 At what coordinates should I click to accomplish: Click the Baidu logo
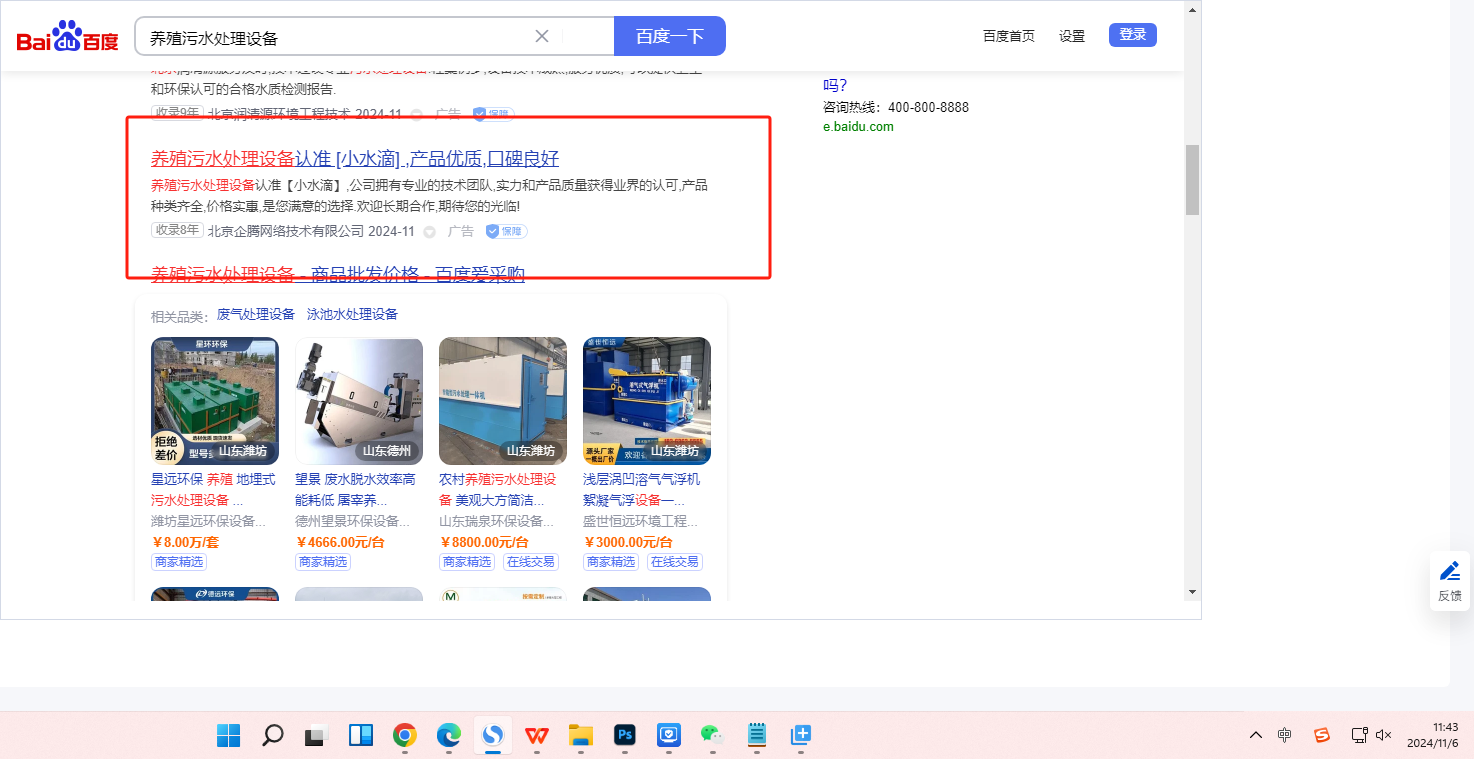[x=67, y=37]
